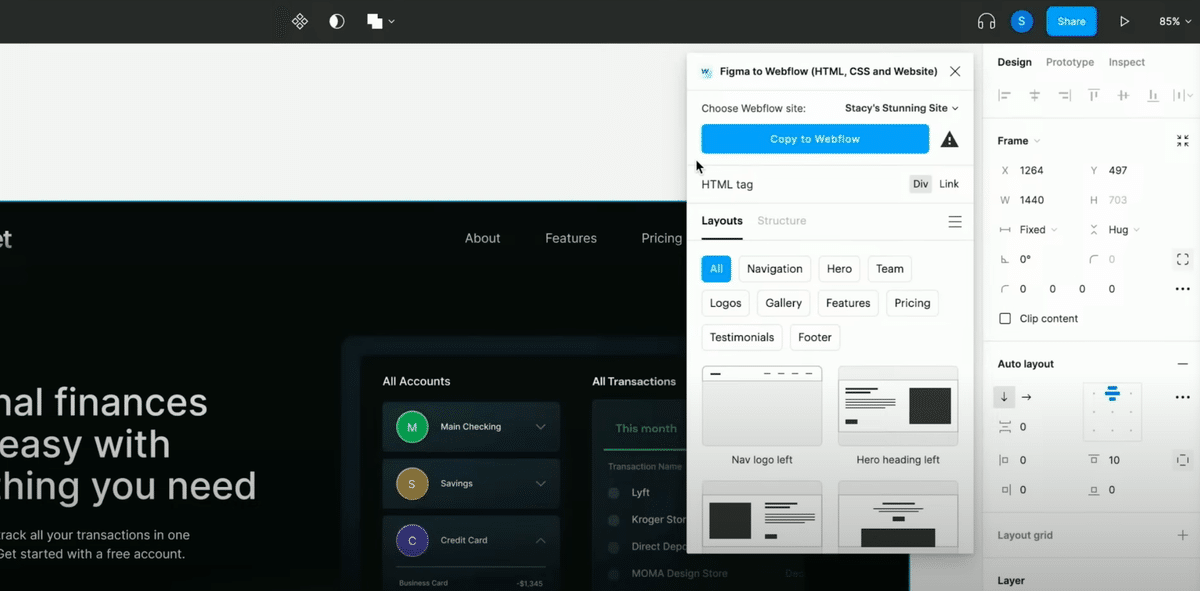Viewport: 1200px width, 591px height.
Task: Click the X position field 1264
Action: click(x=1031, y=170)
